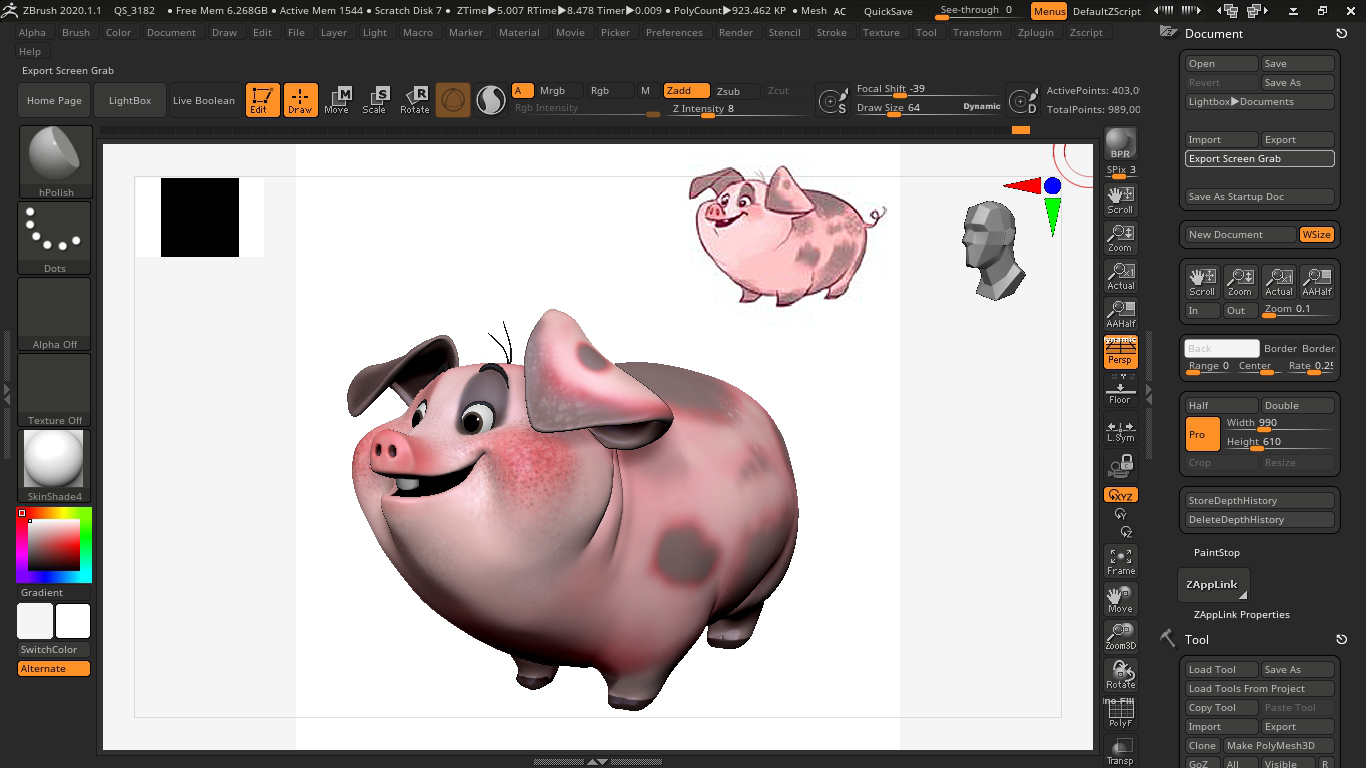This screenshot has height=768, width=1366.
Task: Click the Frame mesh icon
Action: point(1120,561)
